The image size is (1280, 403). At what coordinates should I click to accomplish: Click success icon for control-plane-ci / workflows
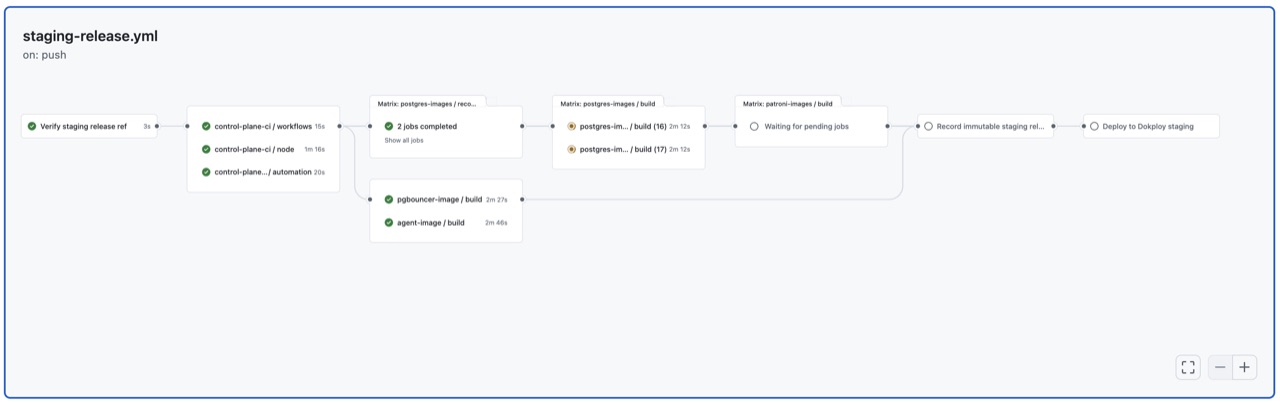[206, 127]
